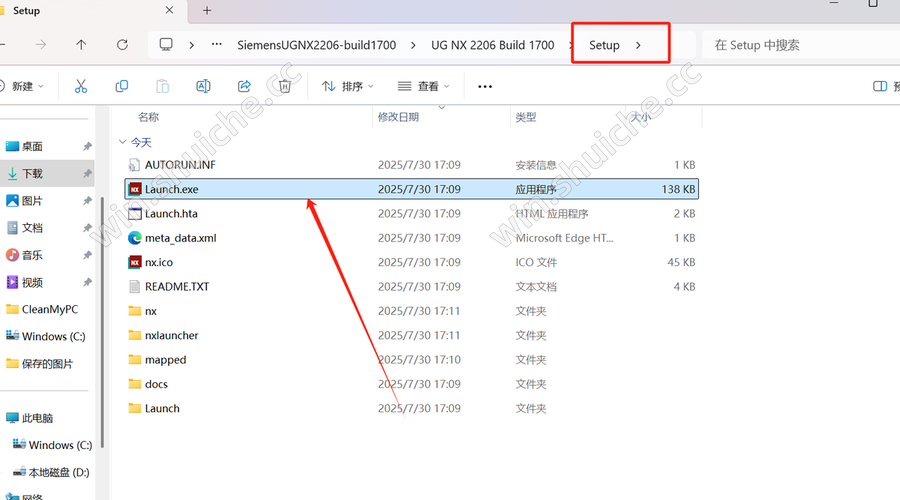Click the 138 KB size cell

pyautogui.click(x=678, y=189)
